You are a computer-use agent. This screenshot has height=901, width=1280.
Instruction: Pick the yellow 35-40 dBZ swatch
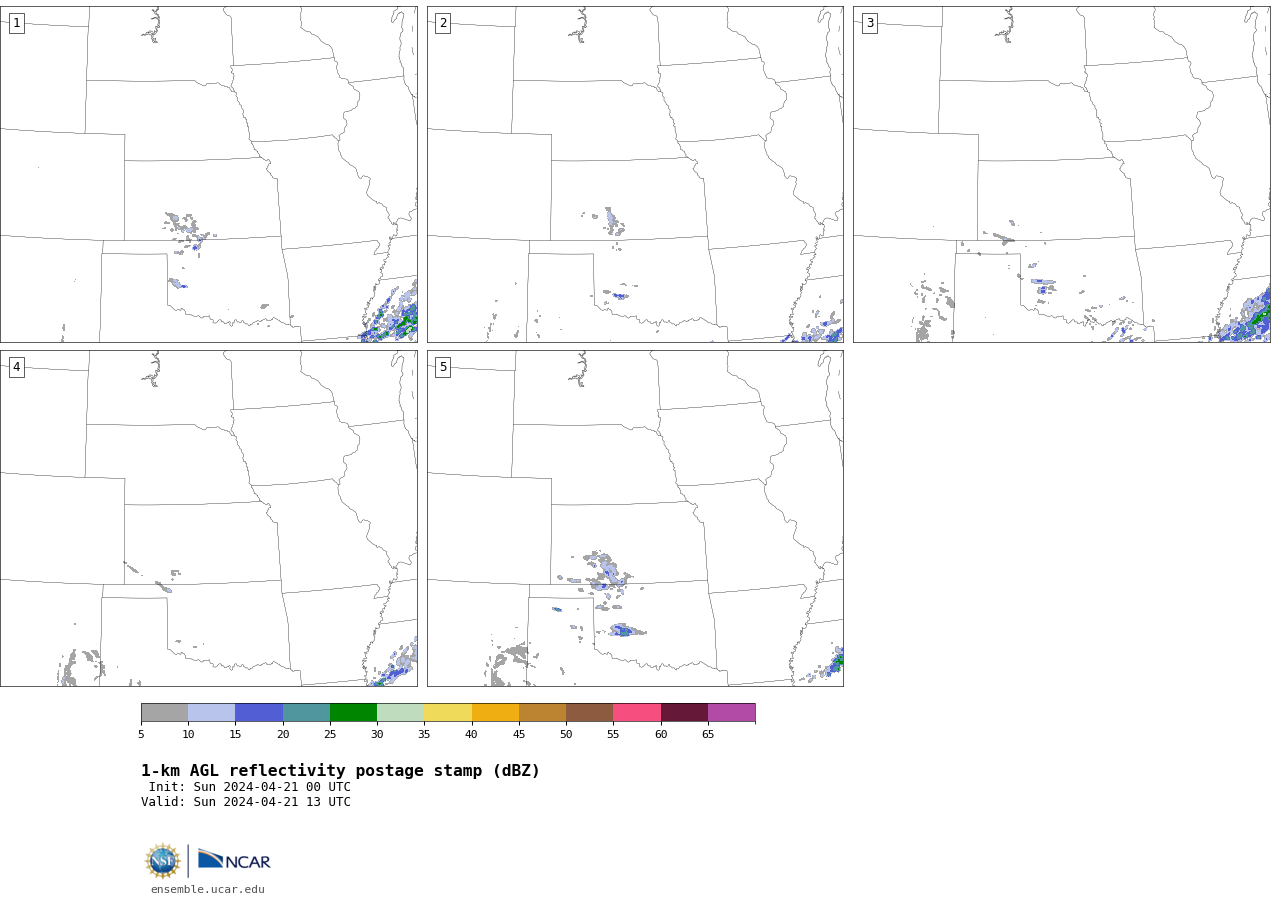click(x=448, y=713)
